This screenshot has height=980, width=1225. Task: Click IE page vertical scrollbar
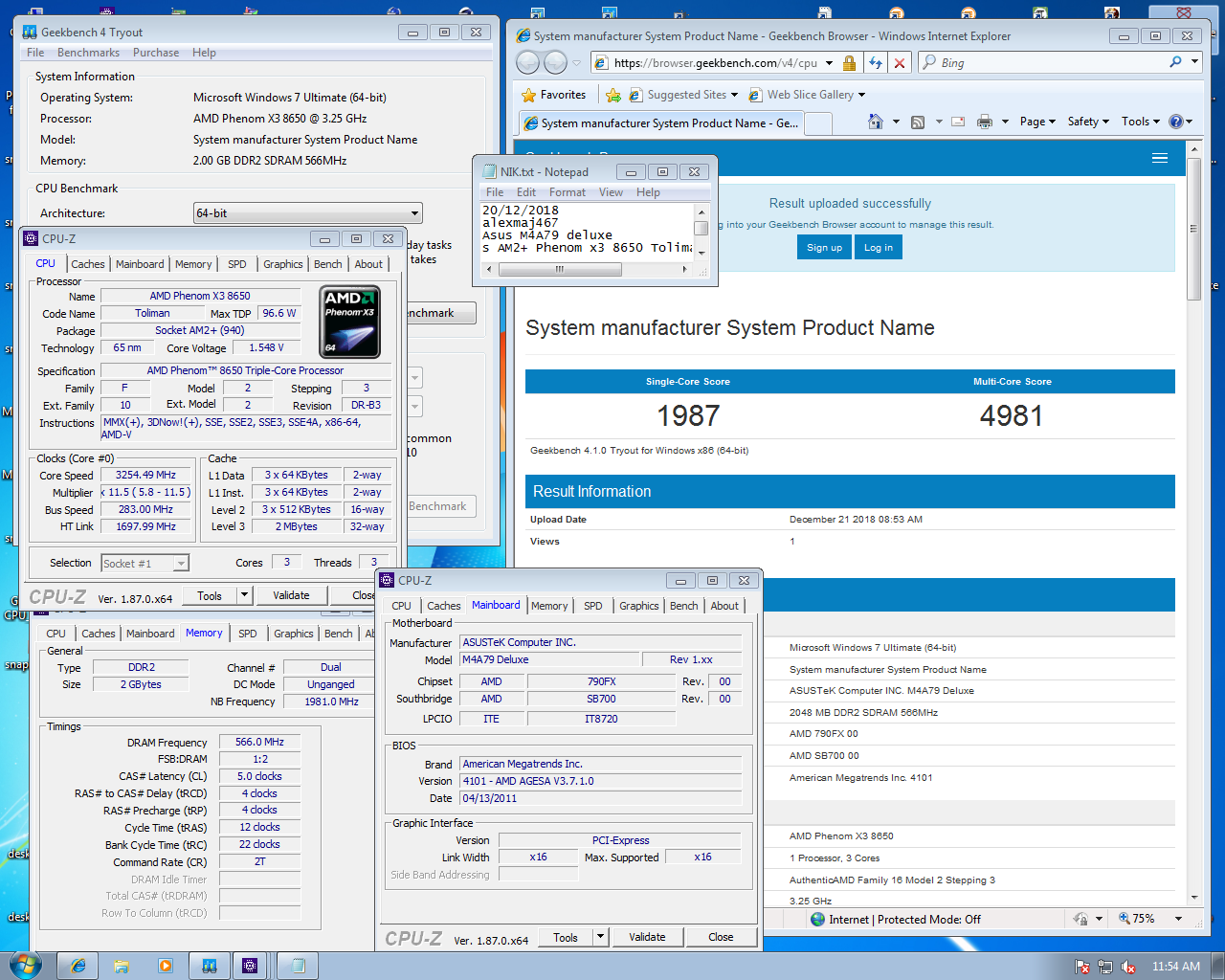[1193, 230]
